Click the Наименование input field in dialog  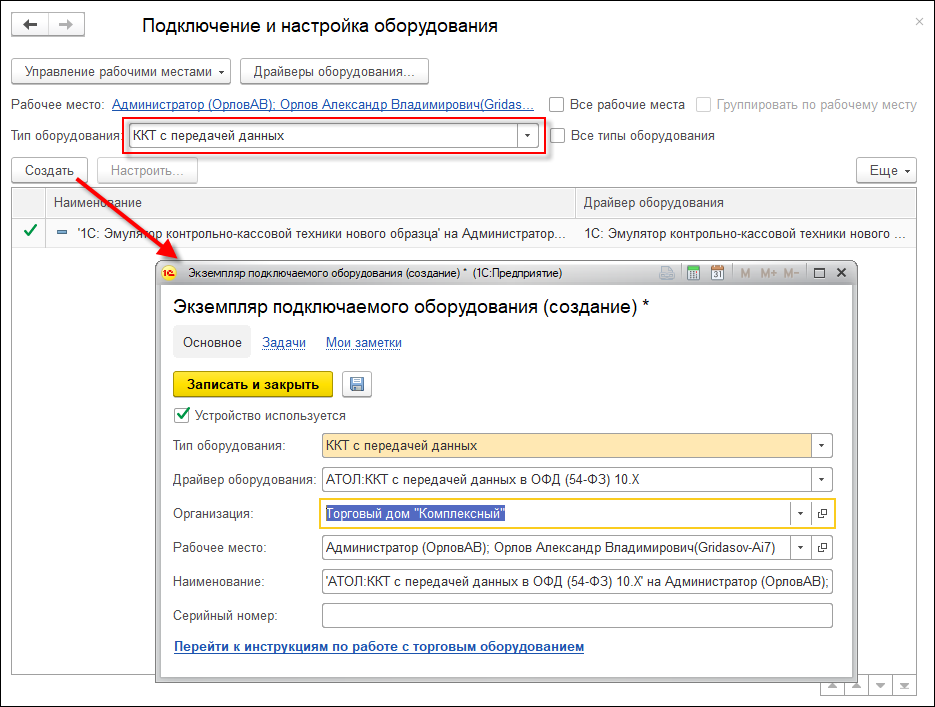tap(577, 581)
